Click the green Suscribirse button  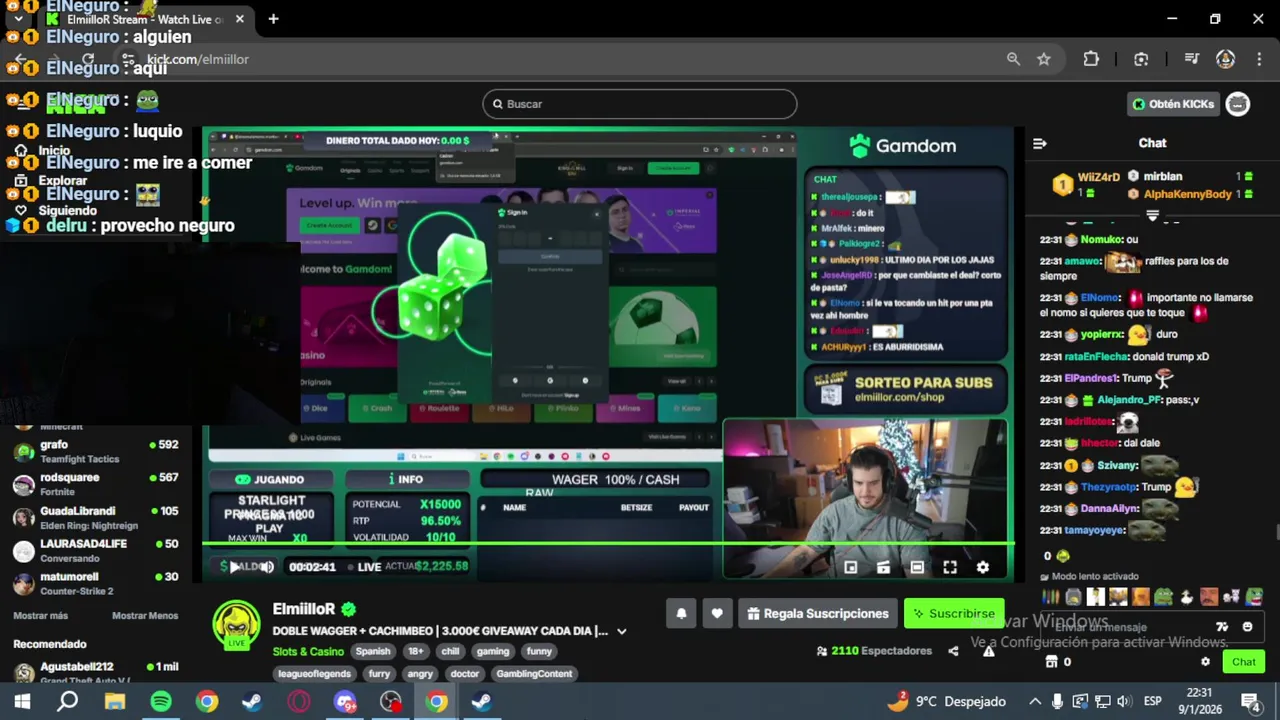(954, 614)
